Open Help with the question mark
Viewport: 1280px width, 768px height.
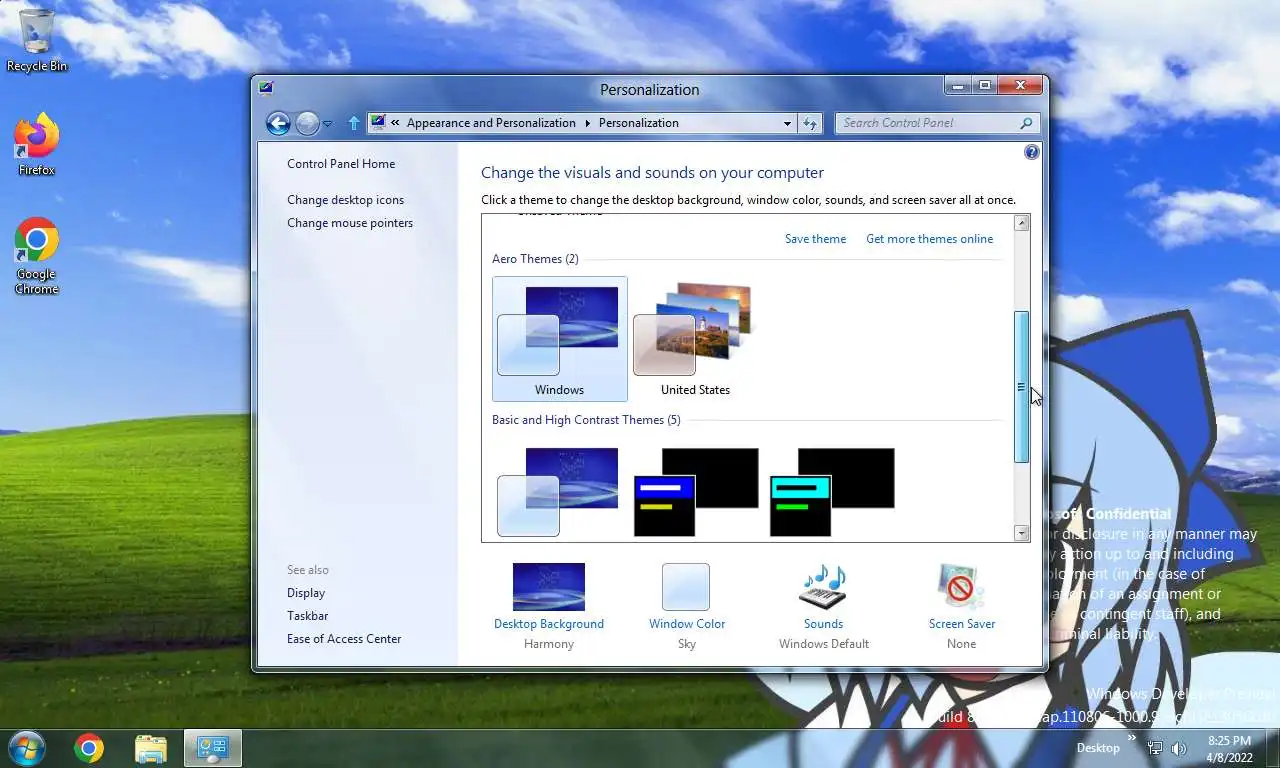(x=1032, y=152)
